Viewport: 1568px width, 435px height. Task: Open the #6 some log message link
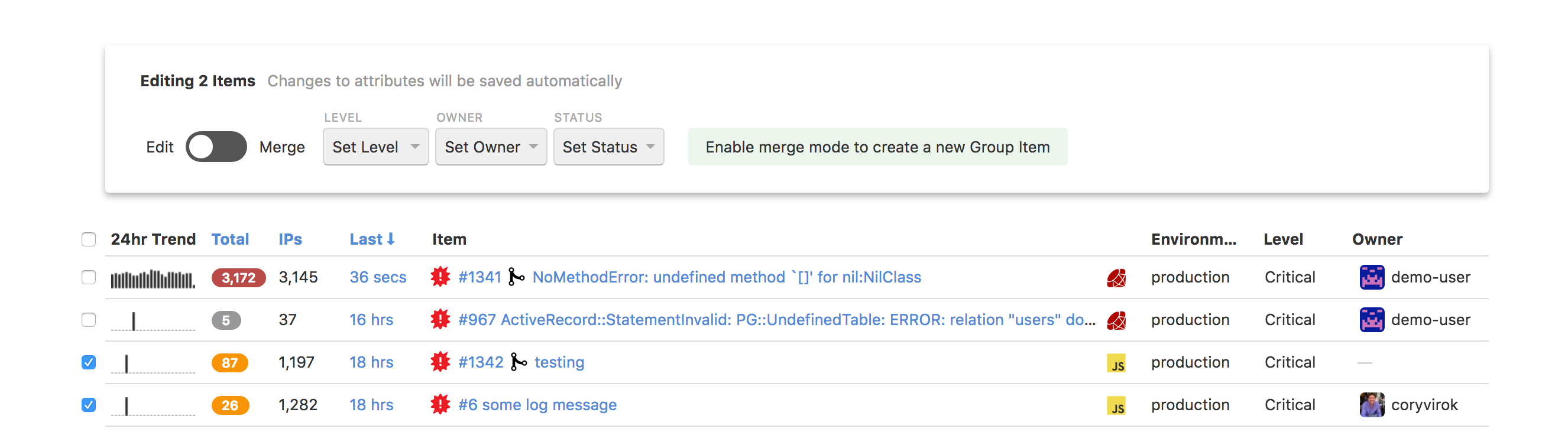click(537, 405)
